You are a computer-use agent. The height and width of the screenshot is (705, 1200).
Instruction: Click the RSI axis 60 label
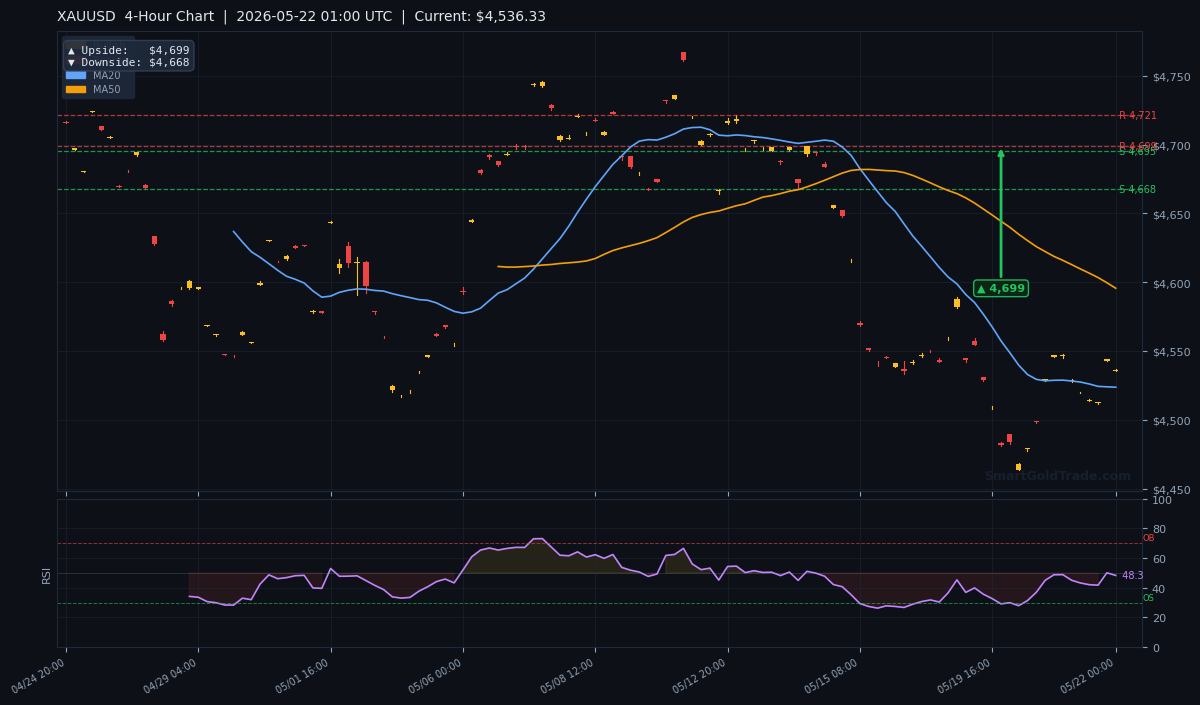1159,559
